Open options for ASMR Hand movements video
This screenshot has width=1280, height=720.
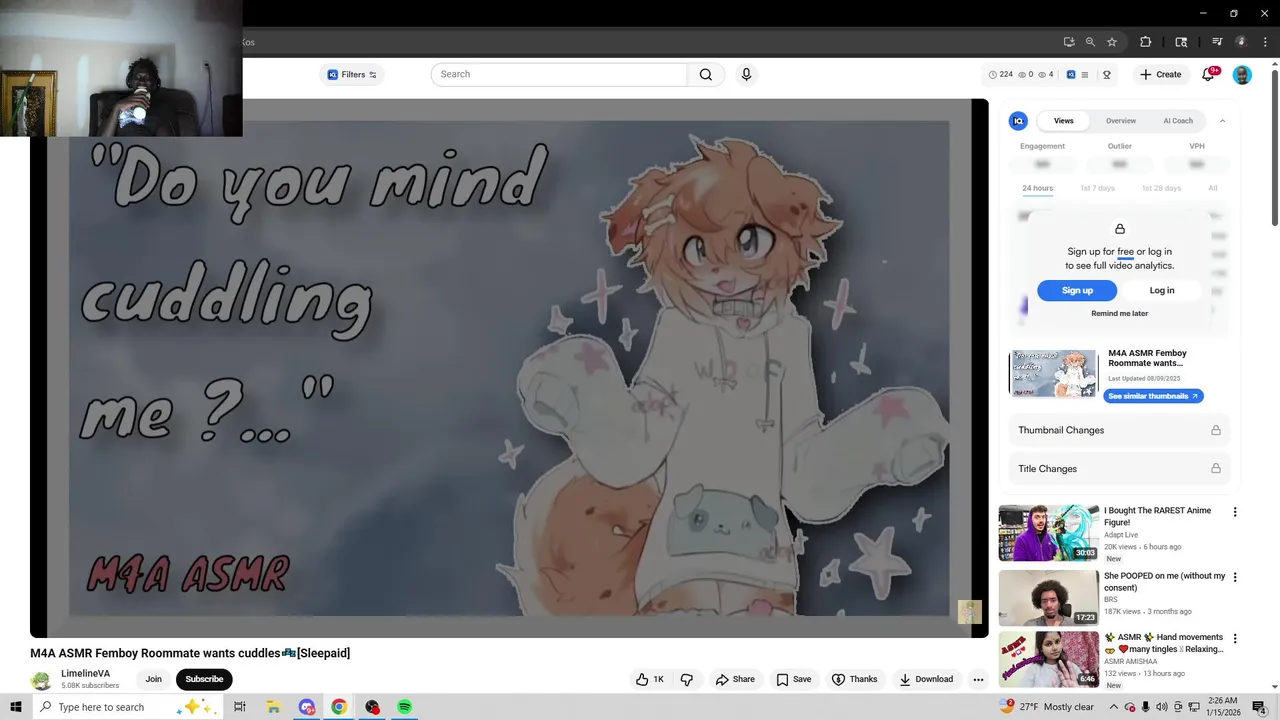[x=1235, y=638]
